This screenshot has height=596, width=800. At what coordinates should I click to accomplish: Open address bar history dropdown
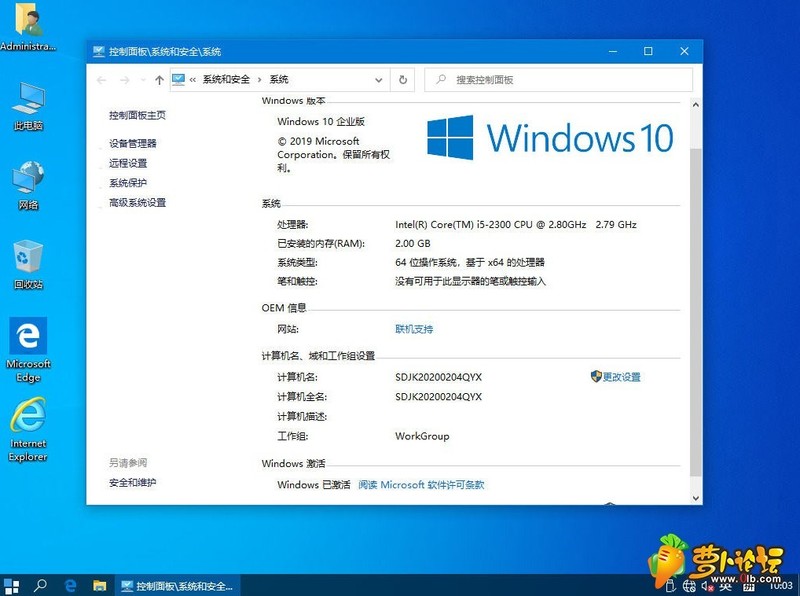click(379, 80)
